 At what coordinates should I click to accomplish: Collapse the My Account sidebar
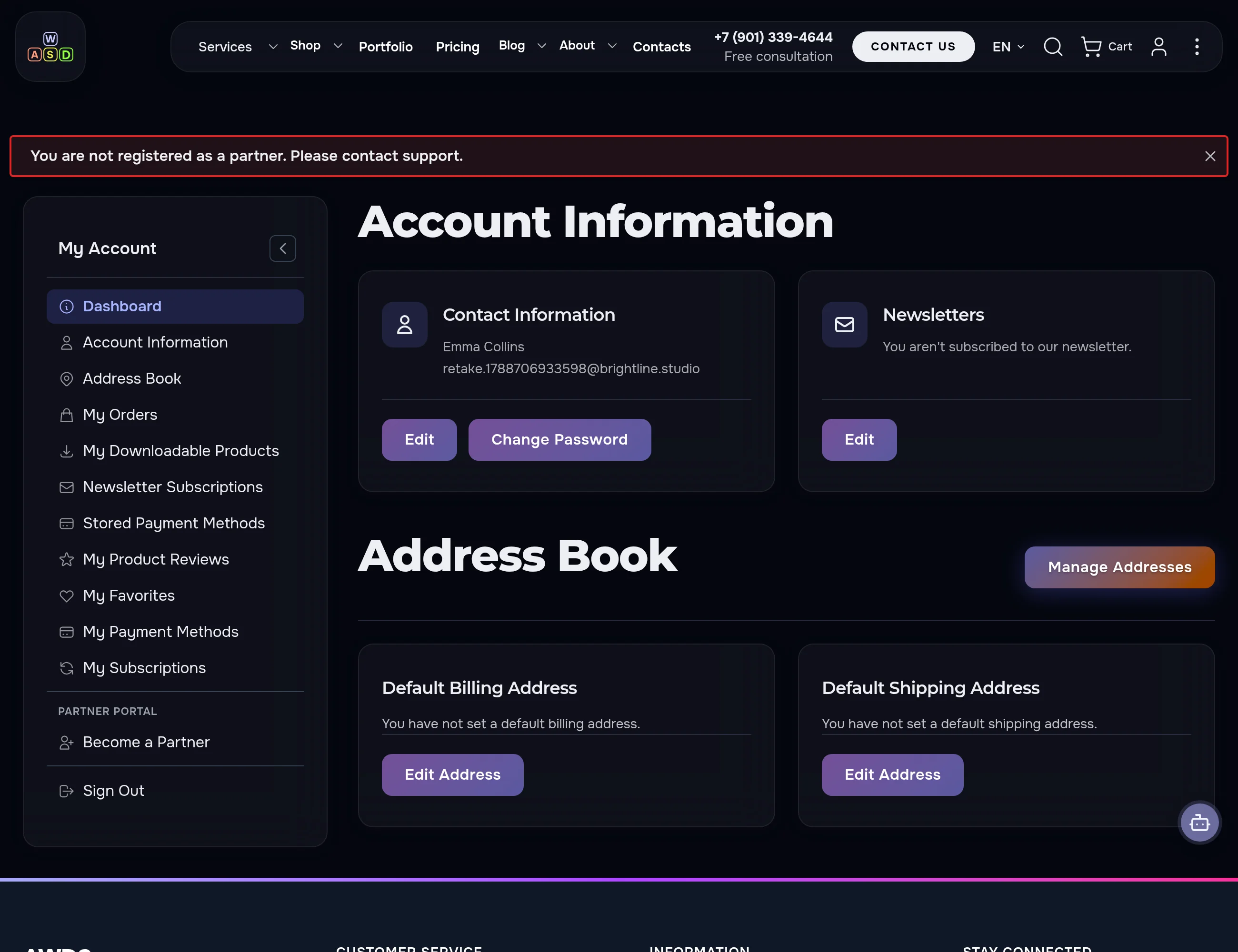tap(282, 248)
